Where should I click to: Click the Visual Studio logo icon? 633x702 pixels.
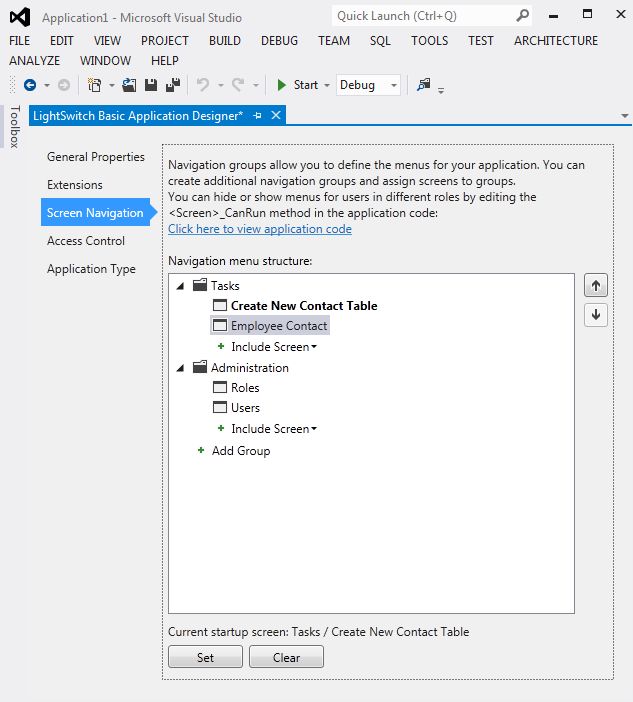point(20,17)
